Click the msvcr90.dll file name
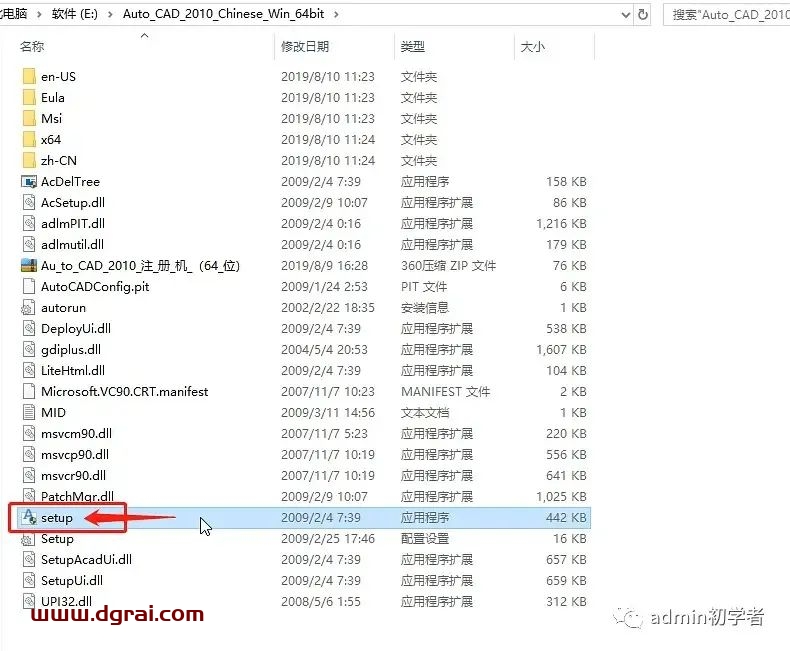 pos(74,476)
